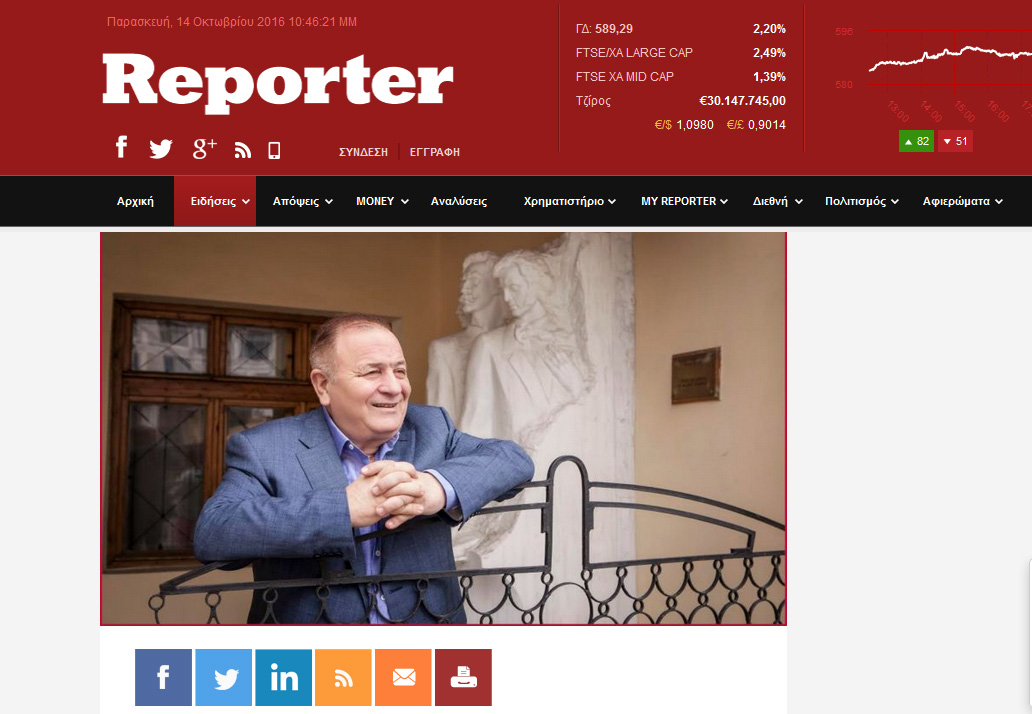Image resolution: width=1032 pixels, height=714 pixels.
Task: Click the ΣΥΝΔΕΣΗ login link
Action: (363, 152)
